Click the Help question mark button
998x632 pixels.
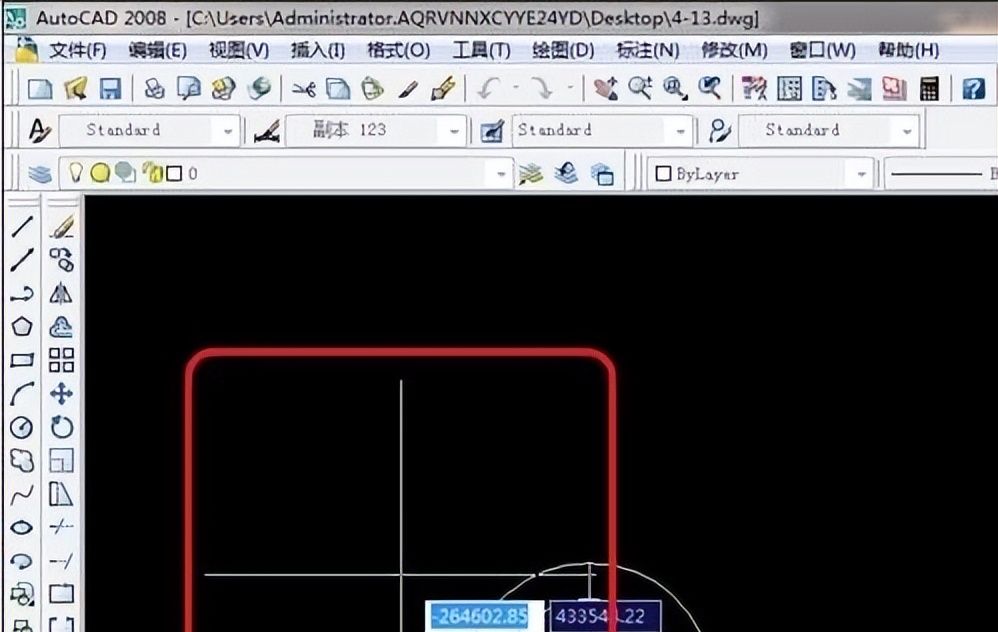coord(973,89)
